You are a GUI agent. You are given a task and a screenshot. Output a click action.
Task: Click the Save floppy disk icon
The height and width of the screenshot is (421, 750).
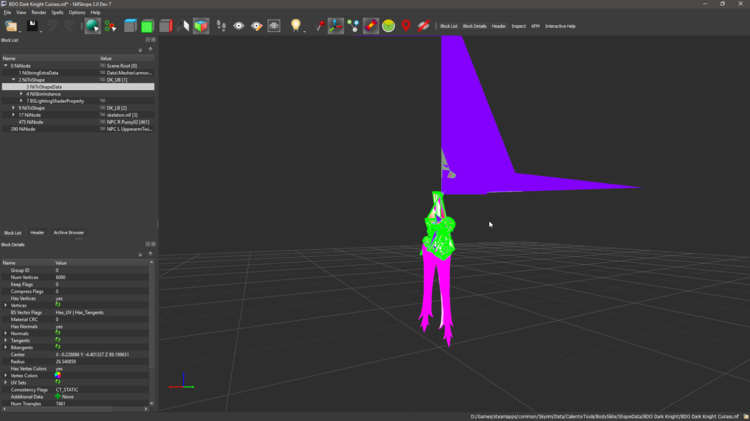(32, 26)
